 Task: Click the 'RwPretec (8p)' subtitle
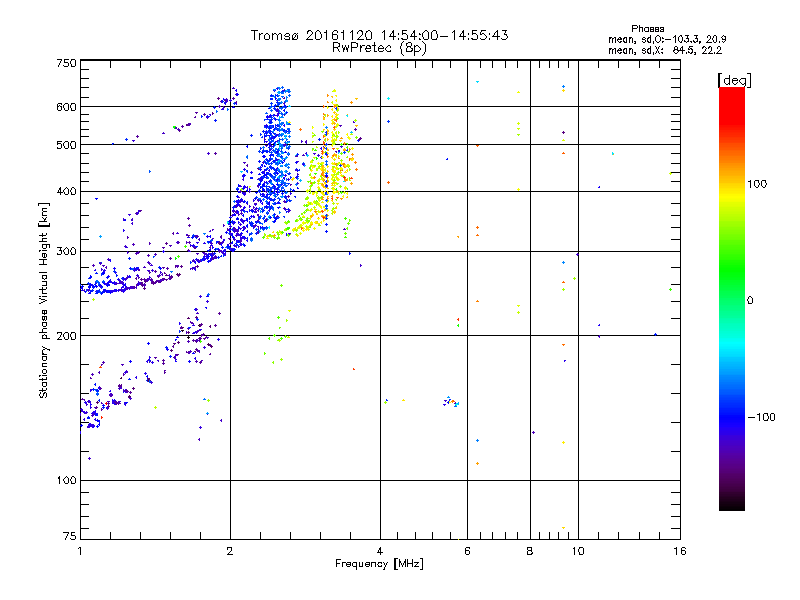click(x=379, y=48)
